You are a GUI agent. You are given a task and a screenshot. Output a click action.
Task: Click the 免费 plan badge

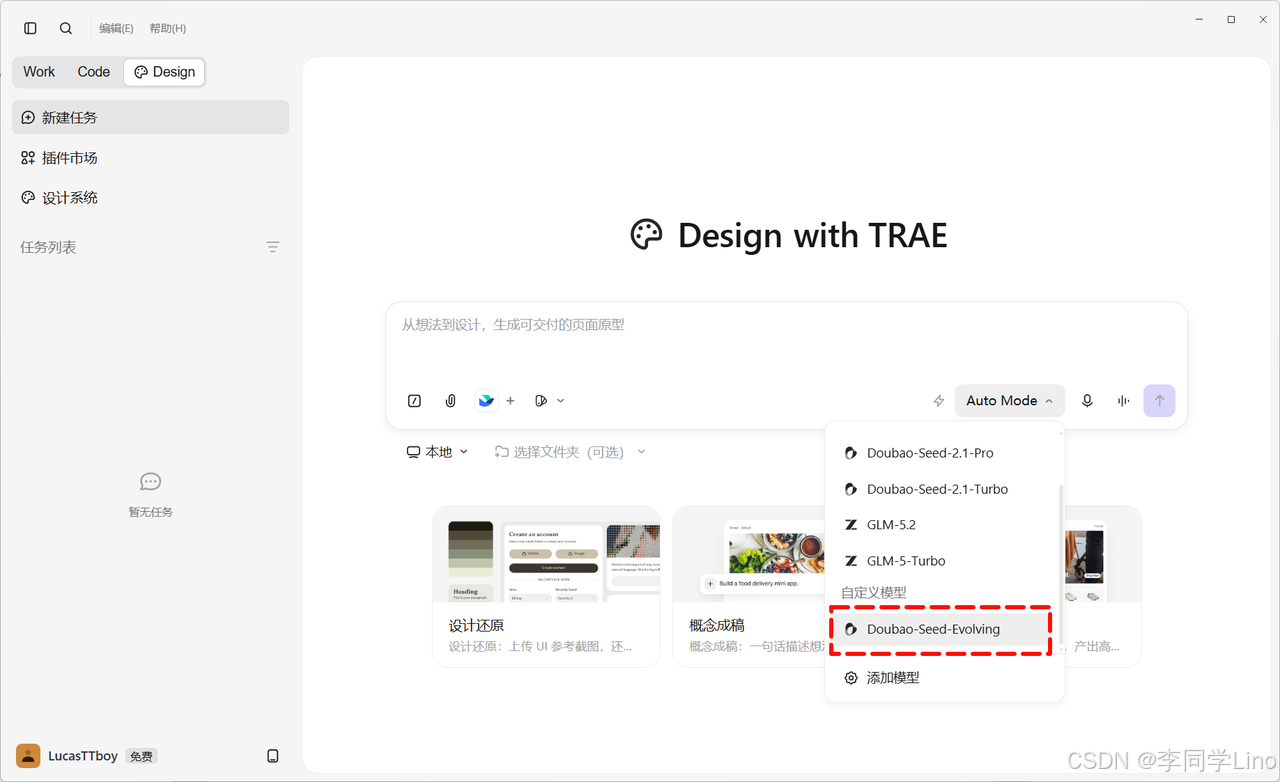pos(142,757)
